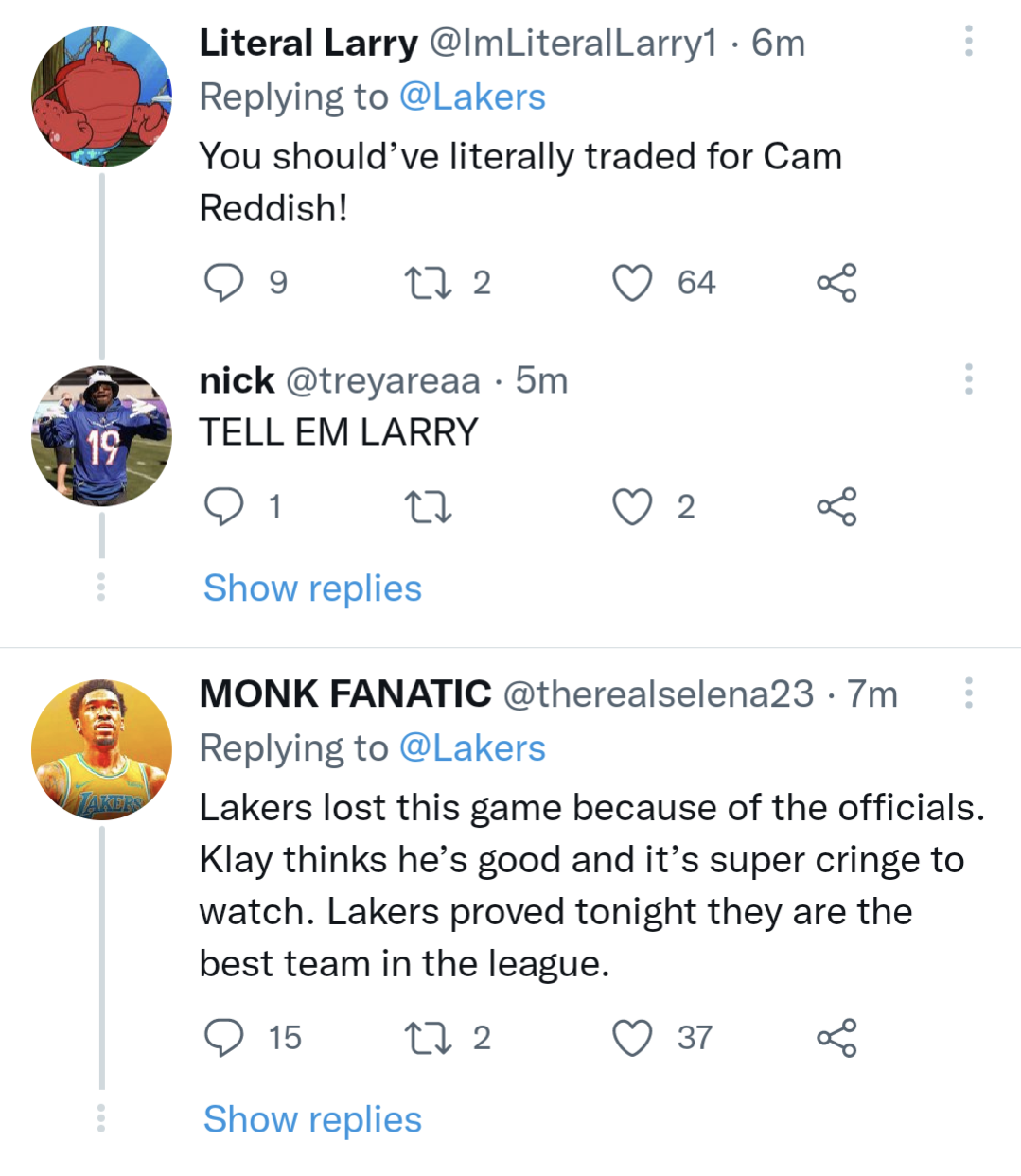Like nick's TELL EM LARRY reply
This screenshot has width=1021, height=1176.
[x=632, y=506]
